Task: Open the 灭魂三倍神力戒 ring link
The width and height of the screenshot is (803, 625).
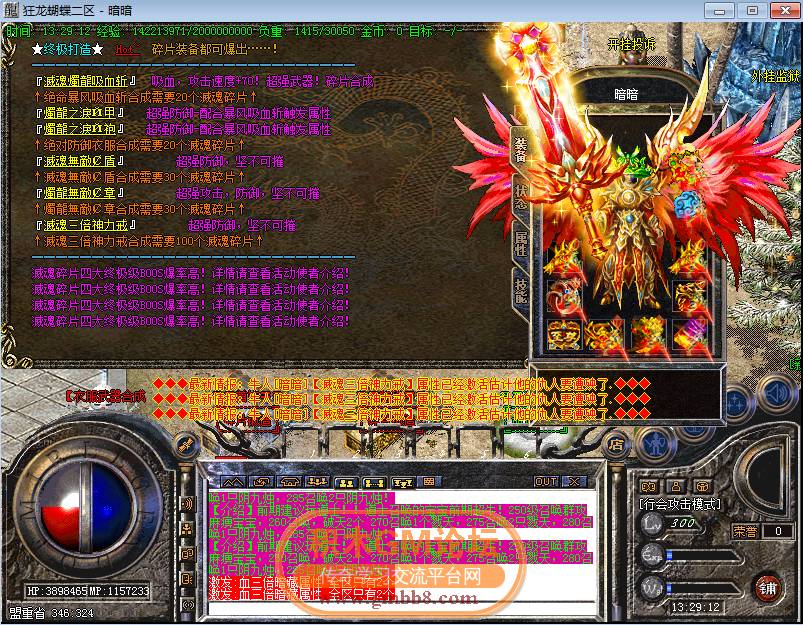Action: [x=85, y=225]
